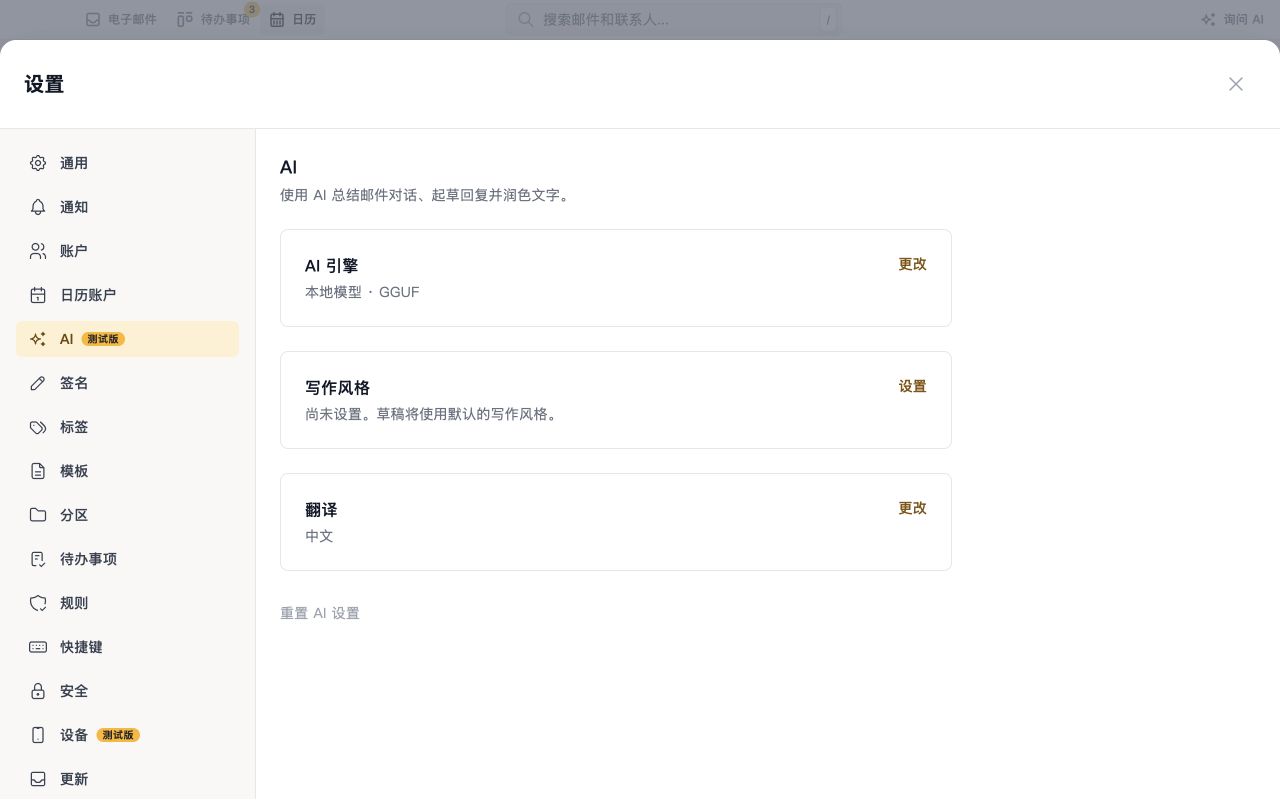Open the 待办事项 settings section
This screenshot has height=800, width=1280.
tap(127, 559)
